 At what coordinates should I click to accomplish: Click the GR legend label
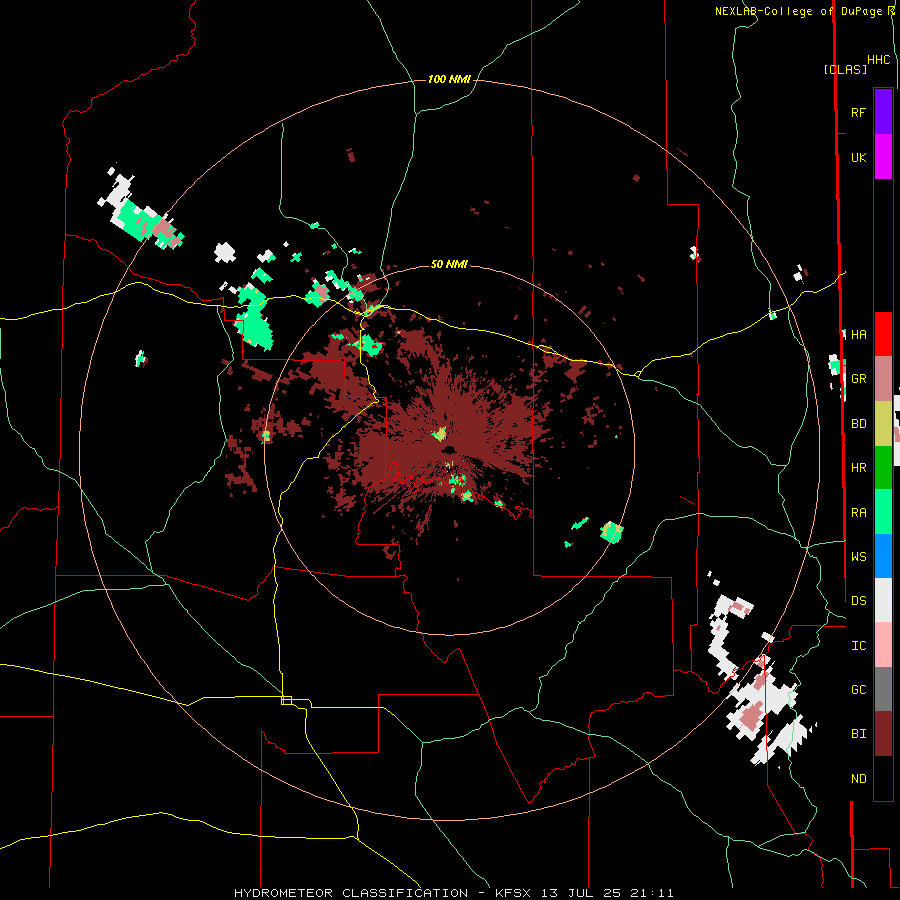[859, 379]
